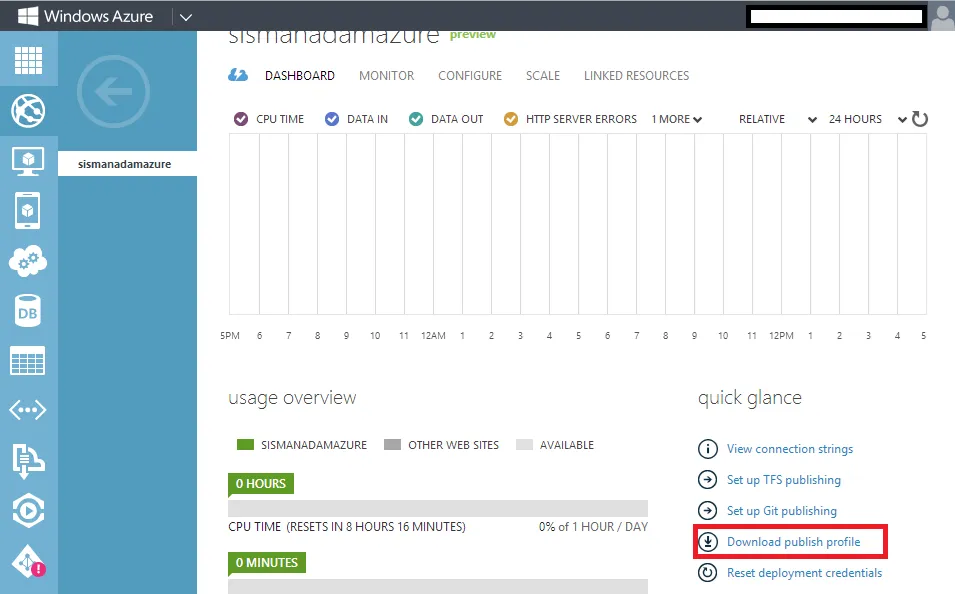Screen dimensions: 955x594
Task: Click Reset deployment credentials link
Action: click(805, 573)
